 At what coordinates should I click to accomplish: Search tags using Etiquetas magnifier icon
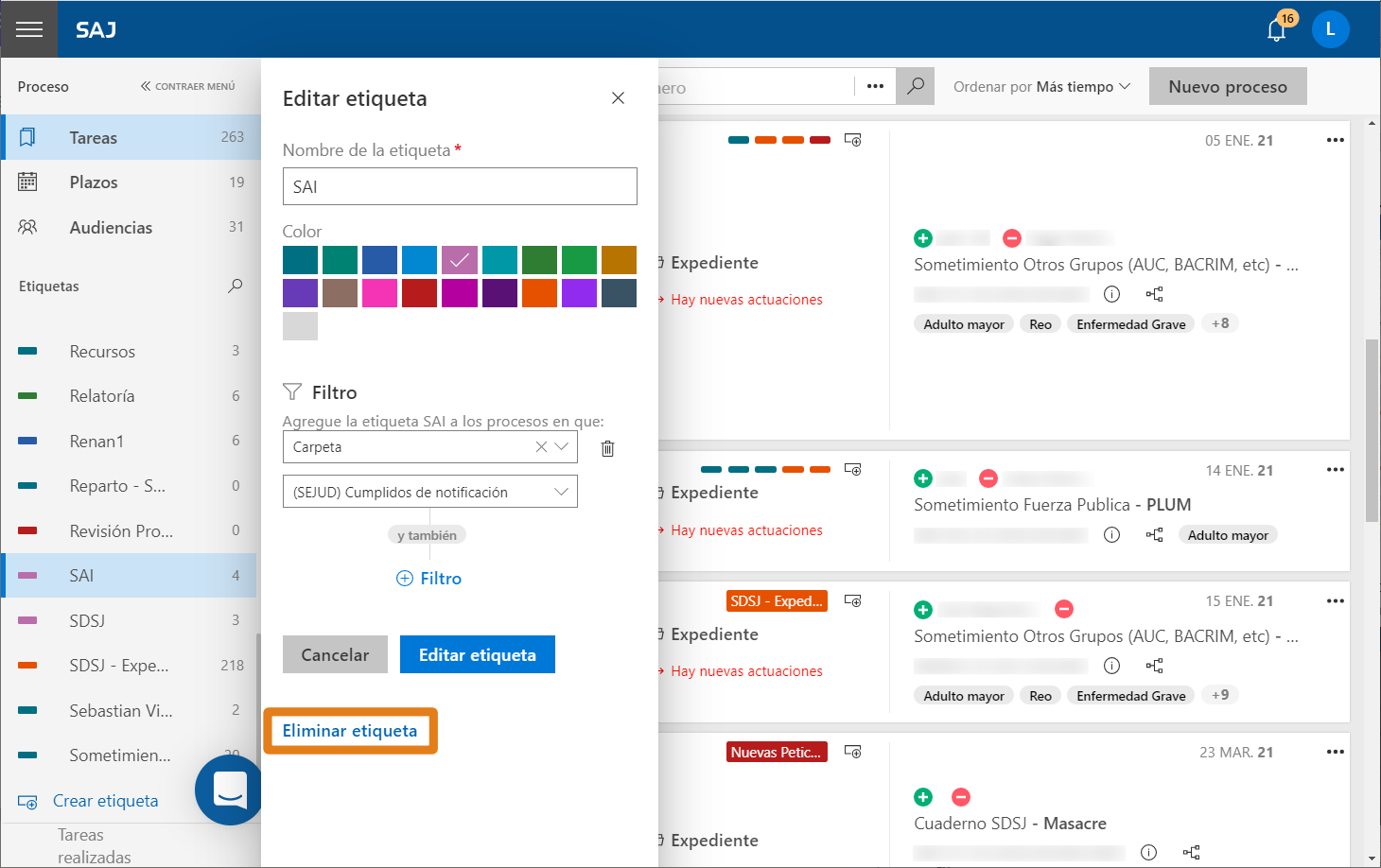235,286
